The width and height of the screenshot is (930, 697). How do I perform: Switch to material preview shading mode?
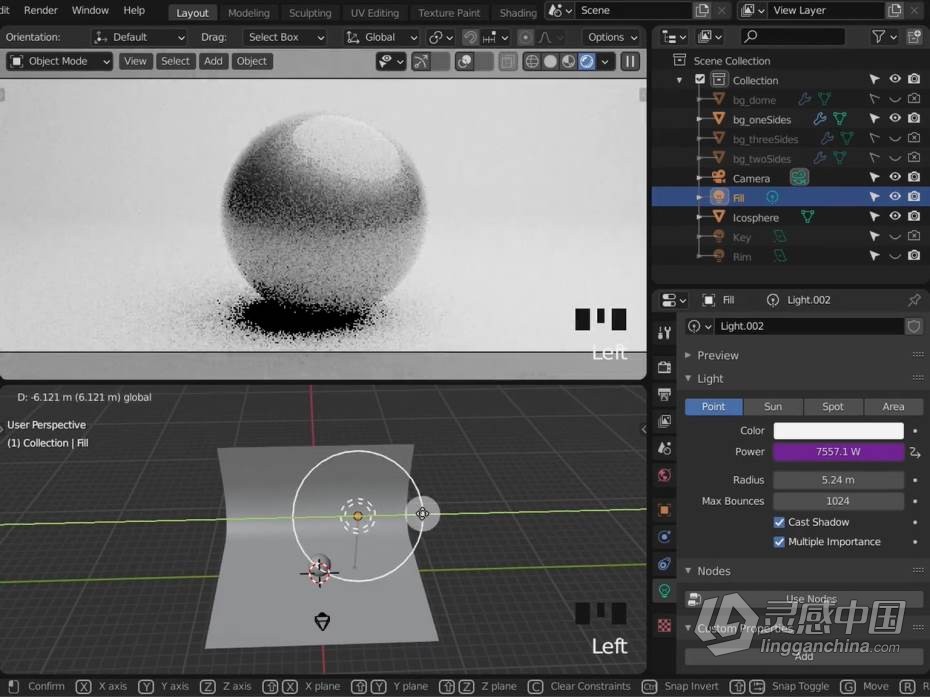[x=568, y=61]
